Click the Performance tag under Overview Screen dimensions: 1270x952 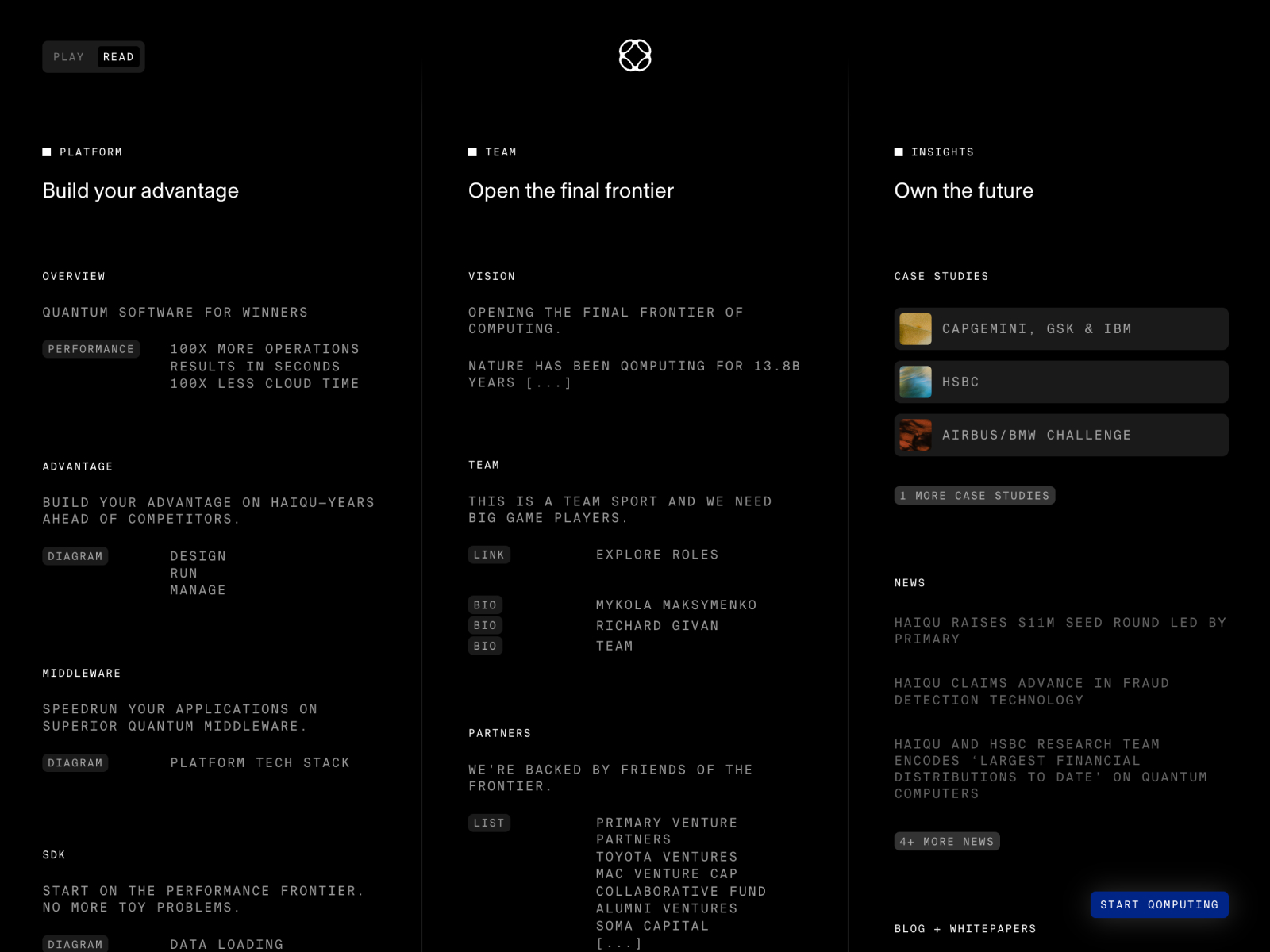(91, 349)
